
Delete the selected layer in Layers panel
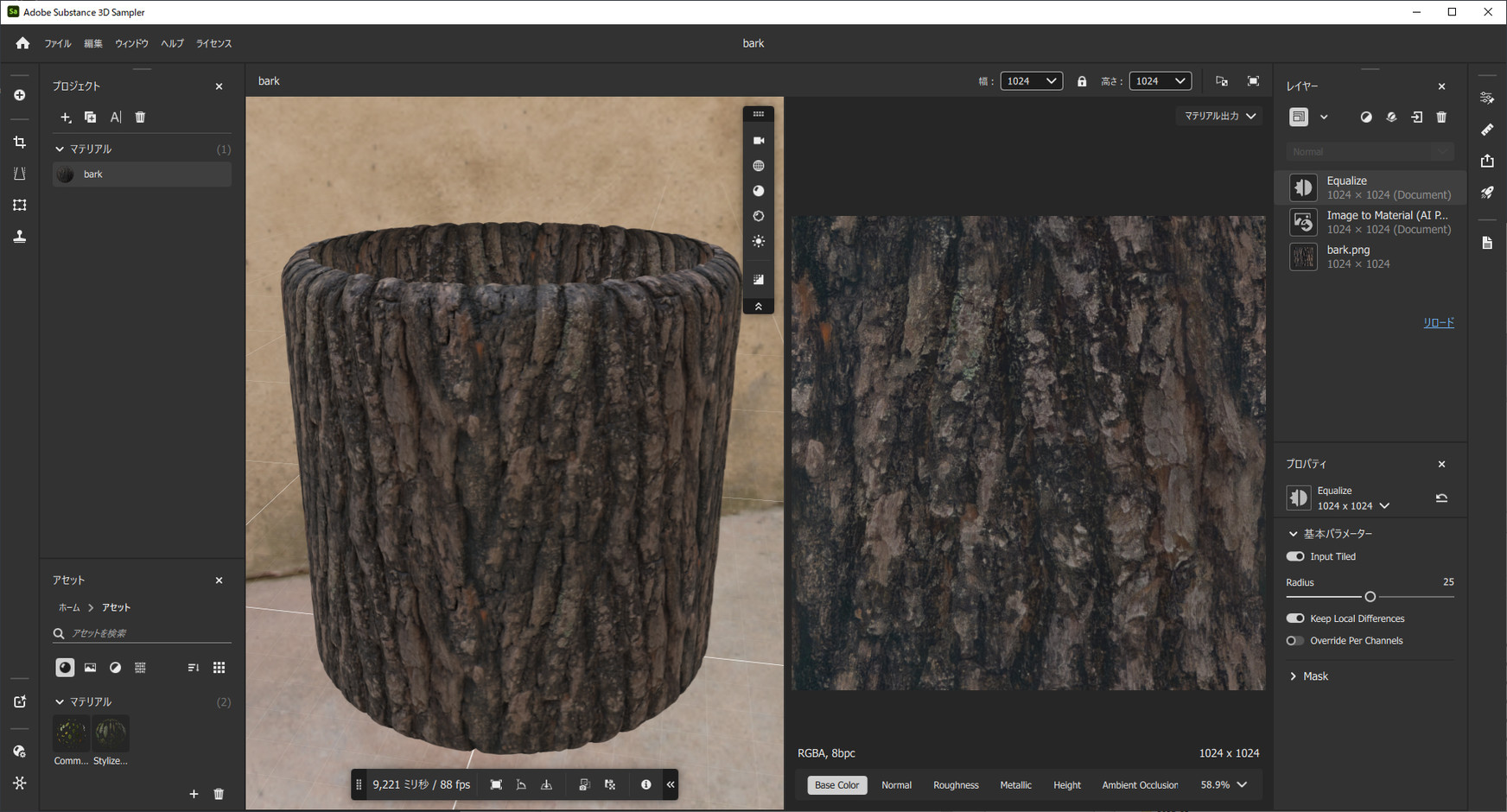pyautogui.click(x=1441, y=117)
